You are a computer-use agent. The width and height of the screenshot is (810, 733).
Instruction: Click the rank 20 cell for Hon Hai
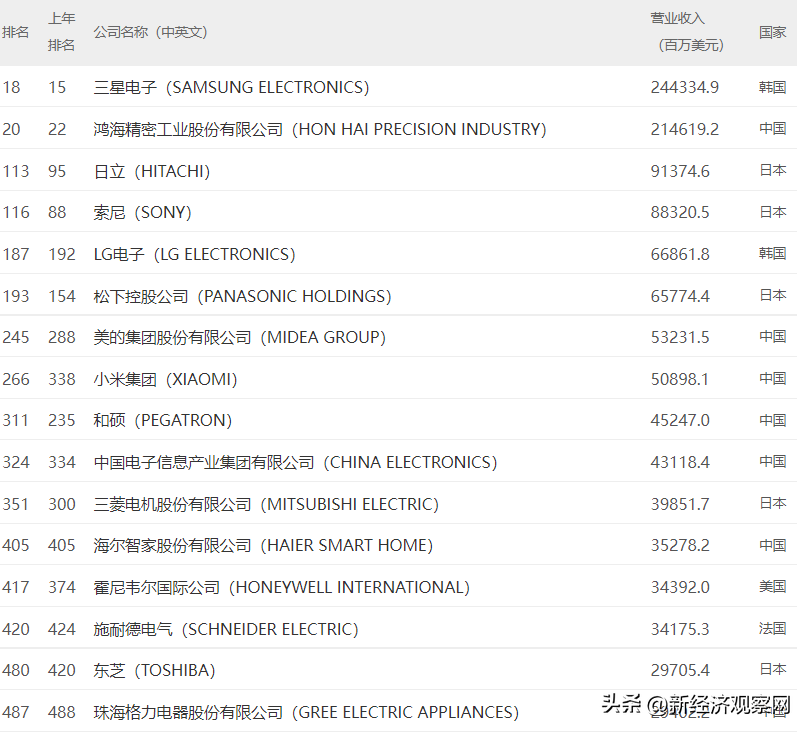(11, 129)
